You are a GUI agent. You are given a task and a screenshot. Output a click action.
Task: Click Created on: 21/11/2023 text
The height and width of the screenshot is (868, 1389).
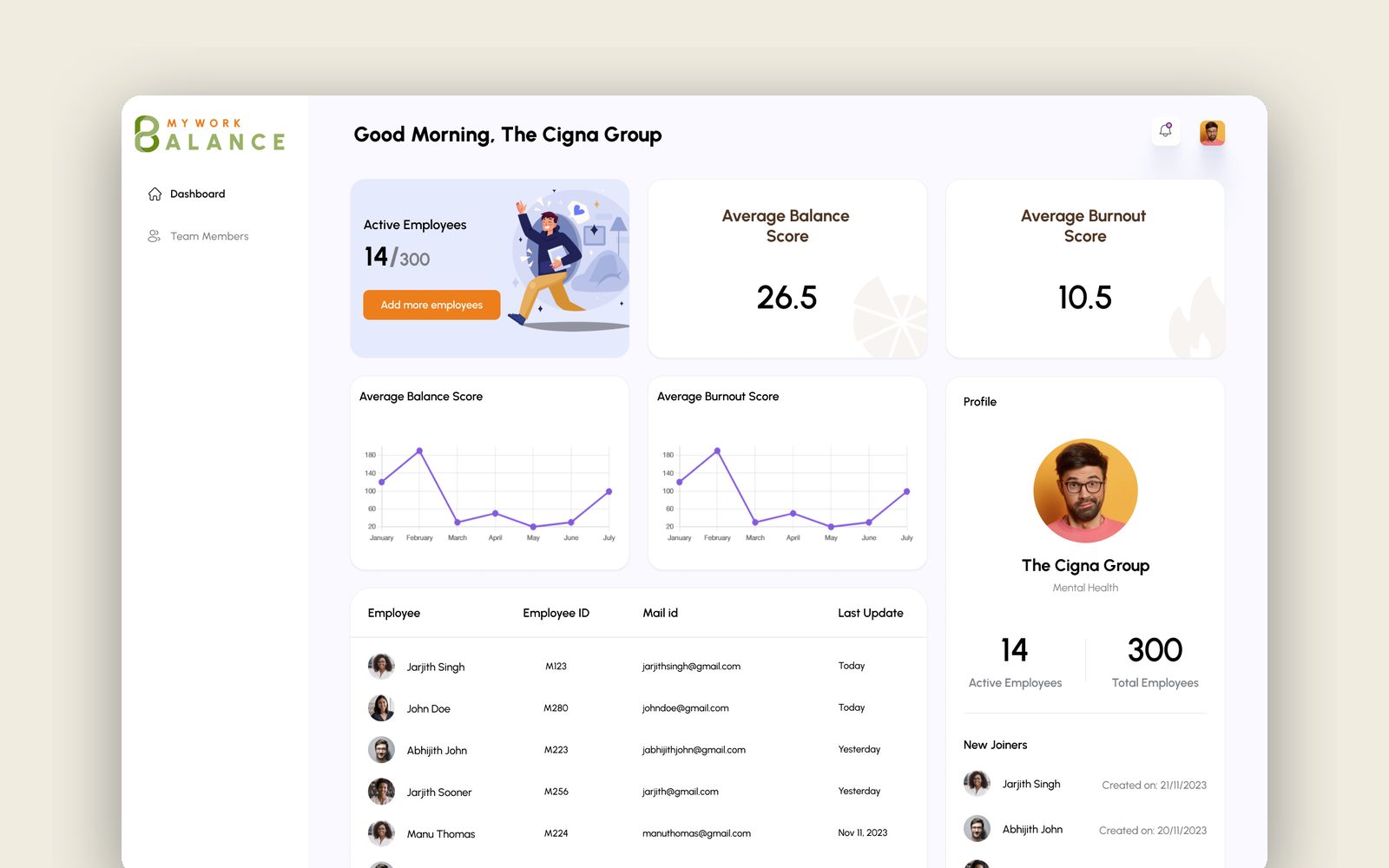coord(1154,785)
